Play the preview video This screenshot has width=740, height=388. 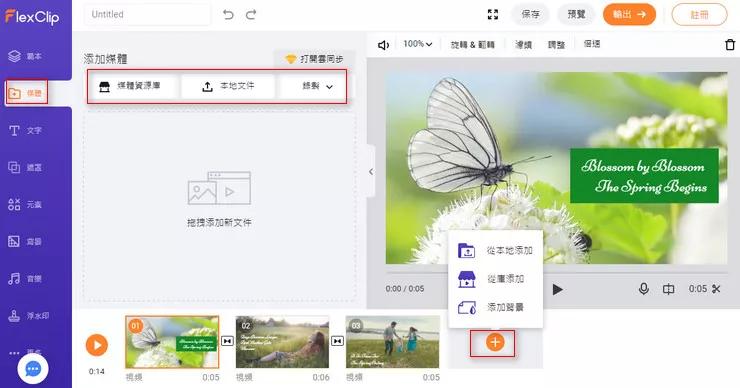click(x=557, y=289)
